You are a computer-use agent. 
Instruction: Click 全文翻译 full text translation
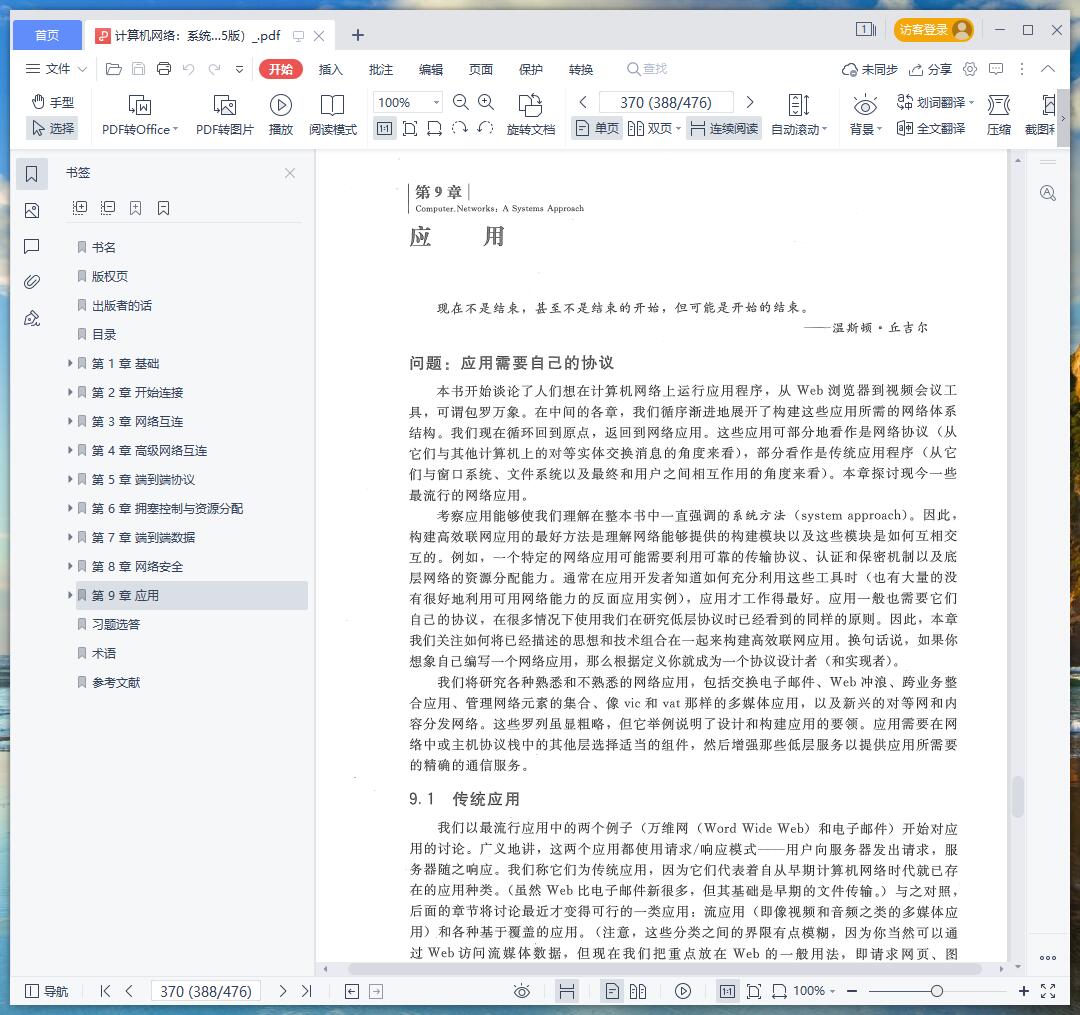point(931,128)
